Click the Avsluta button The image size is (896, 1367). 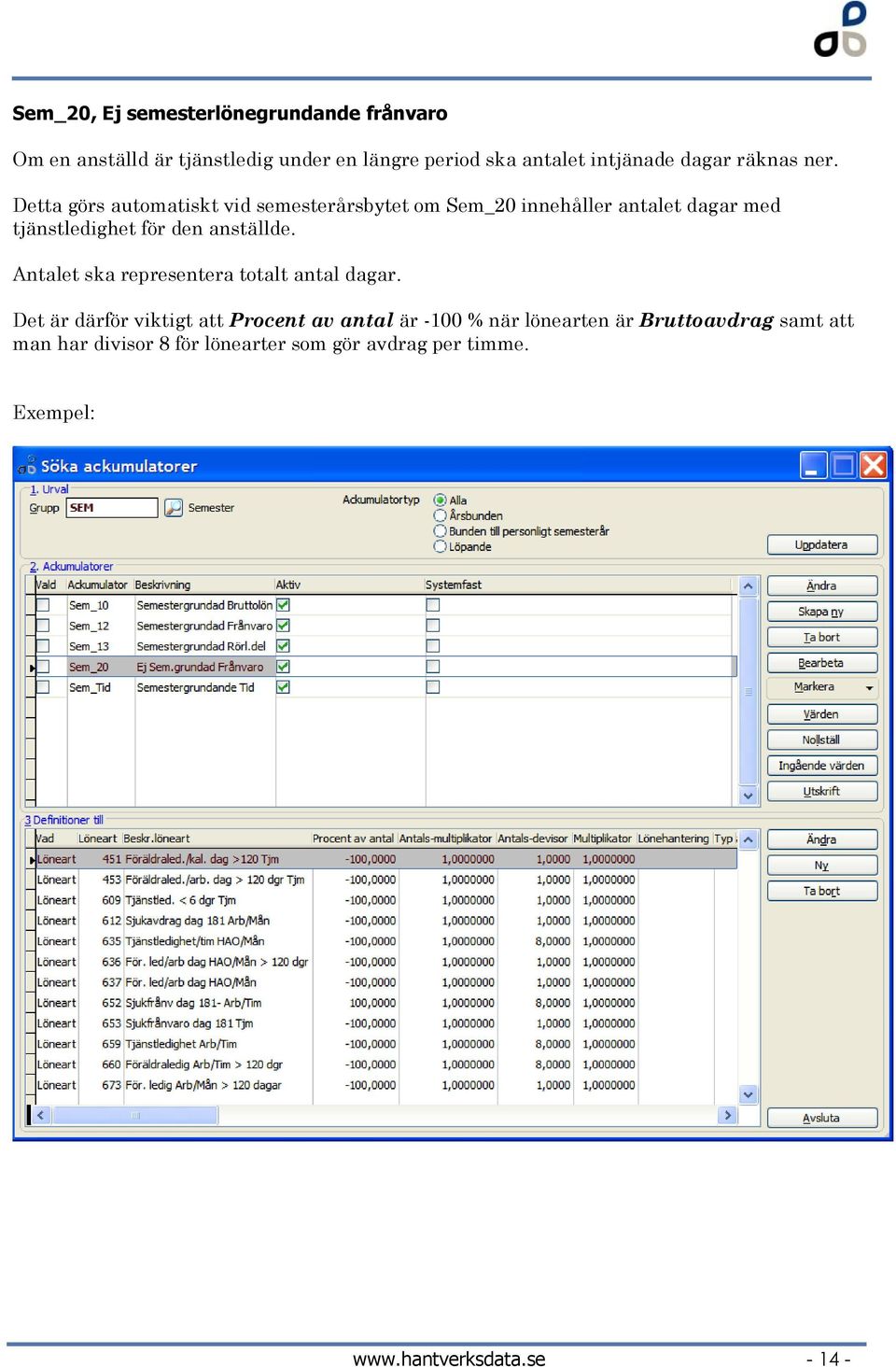(x=822, y=1118)
